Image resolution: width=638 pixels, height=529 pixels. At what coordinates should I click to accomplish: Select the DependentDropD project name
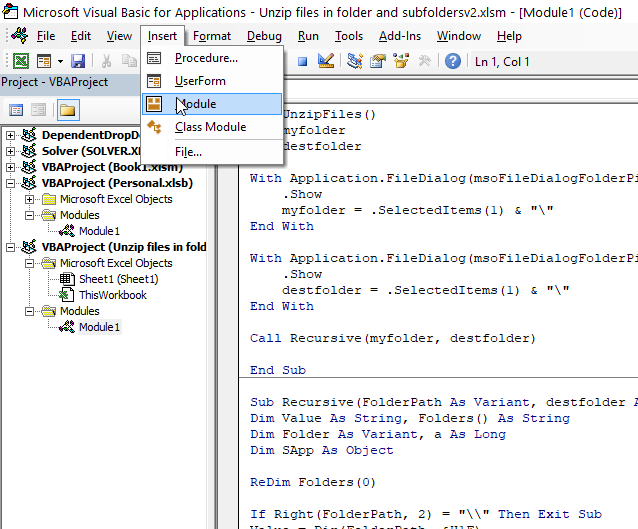[x=91, y=135]
